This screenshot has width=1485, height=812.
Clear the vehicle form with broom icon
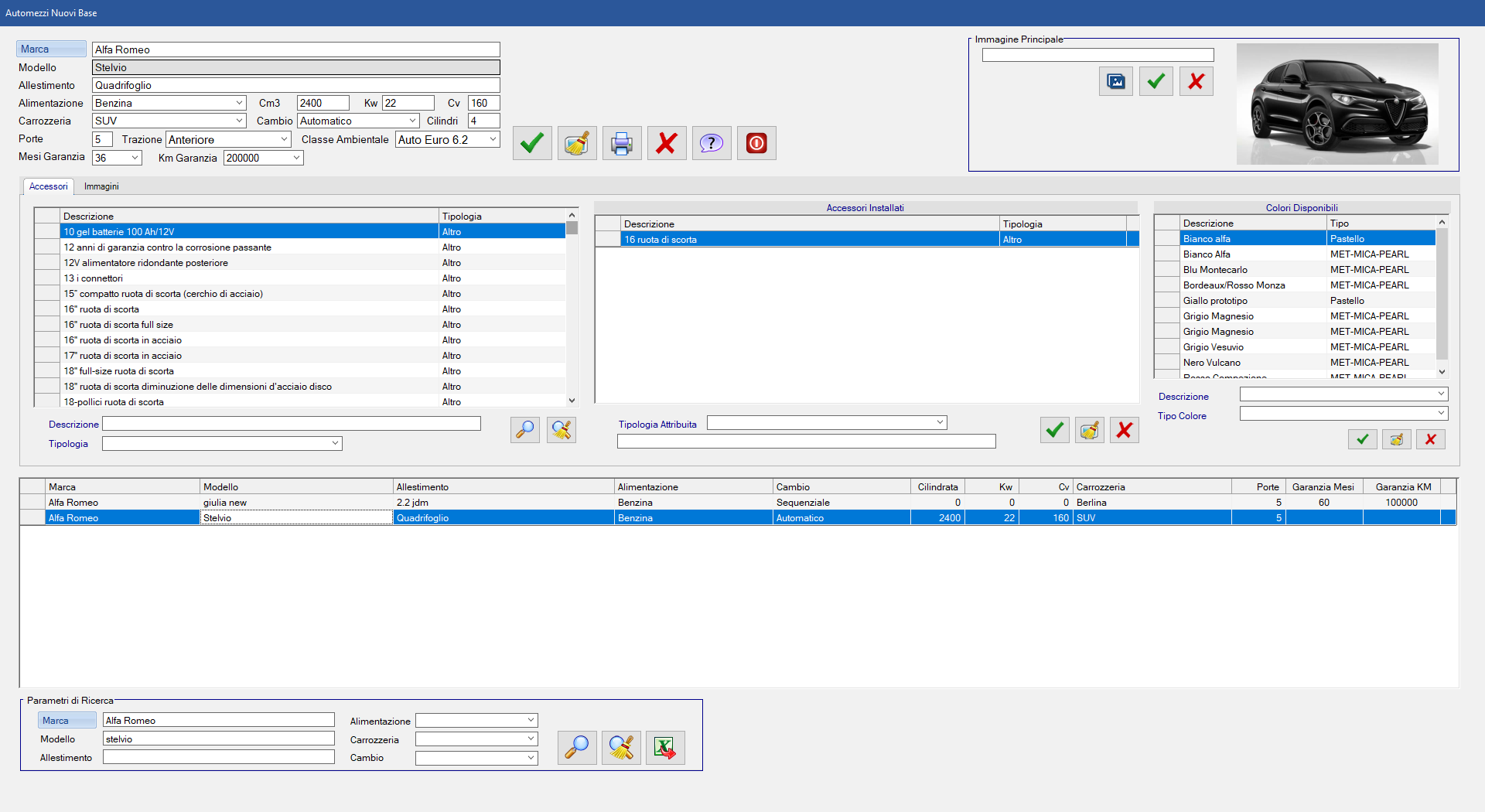[x=577, y=143]
